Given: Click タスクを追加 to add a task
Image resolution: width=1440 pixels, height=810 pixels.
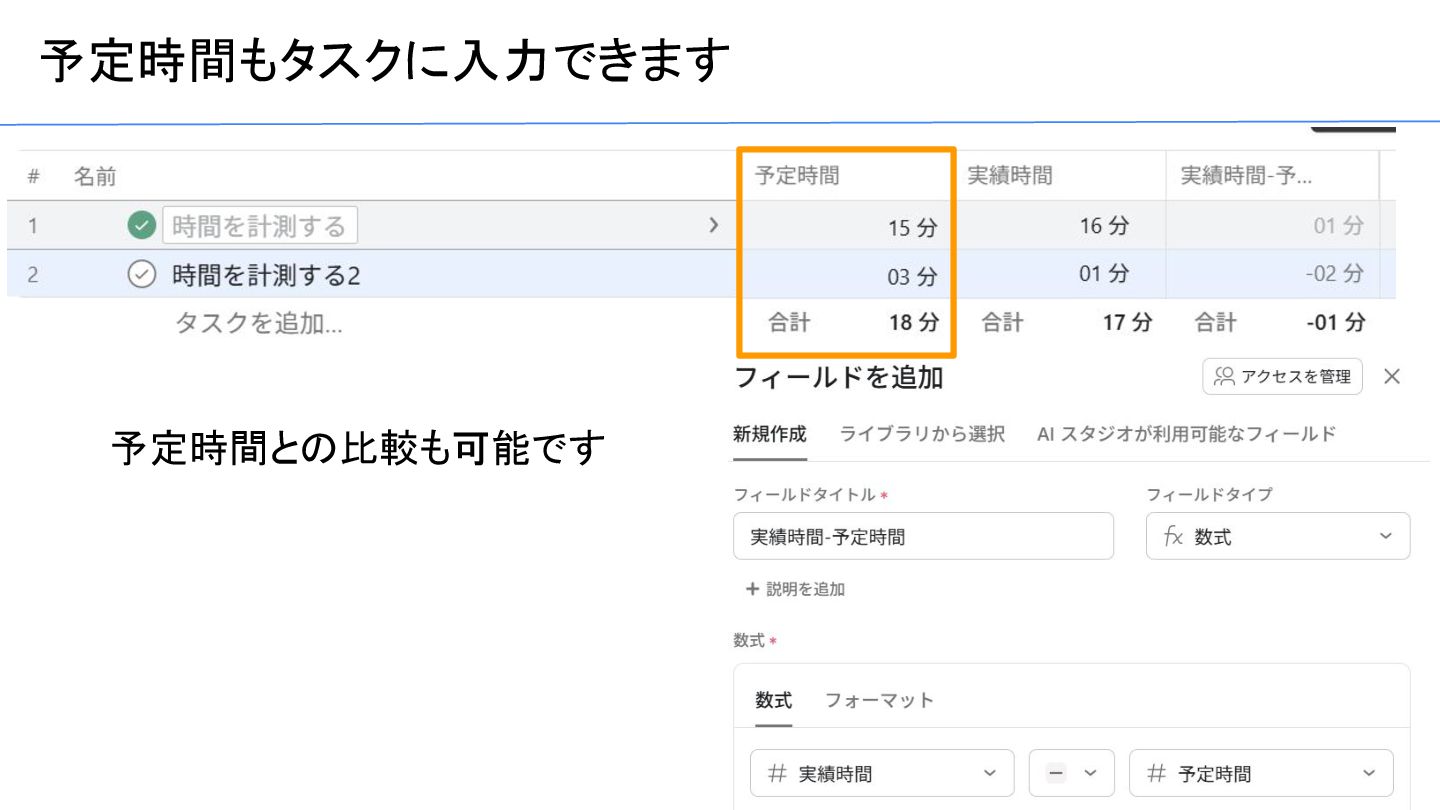Looking at the screenshot, I should (x=258, y=323).
